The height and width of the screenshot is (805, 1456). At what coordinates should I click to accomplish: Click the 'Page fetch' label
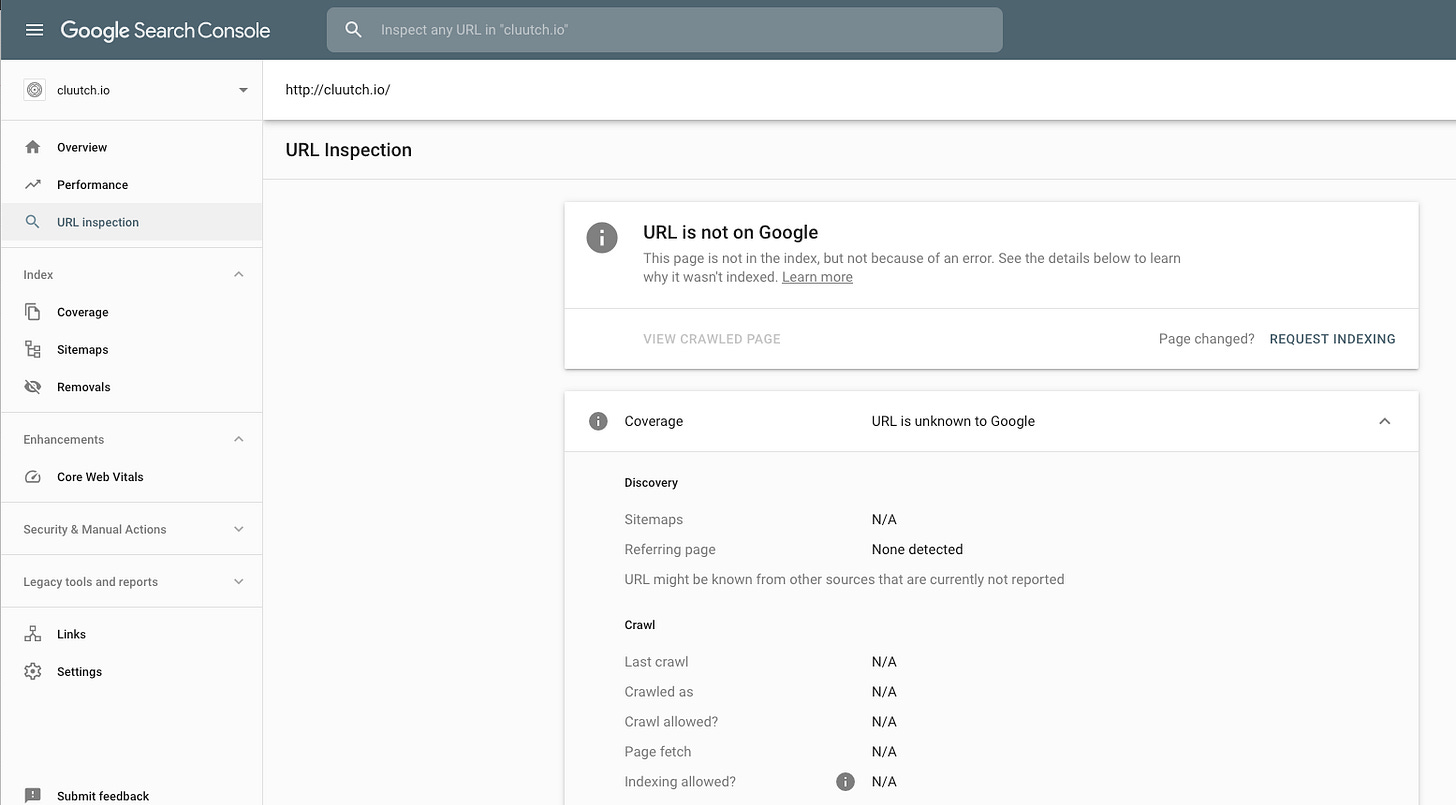[658, 752]
